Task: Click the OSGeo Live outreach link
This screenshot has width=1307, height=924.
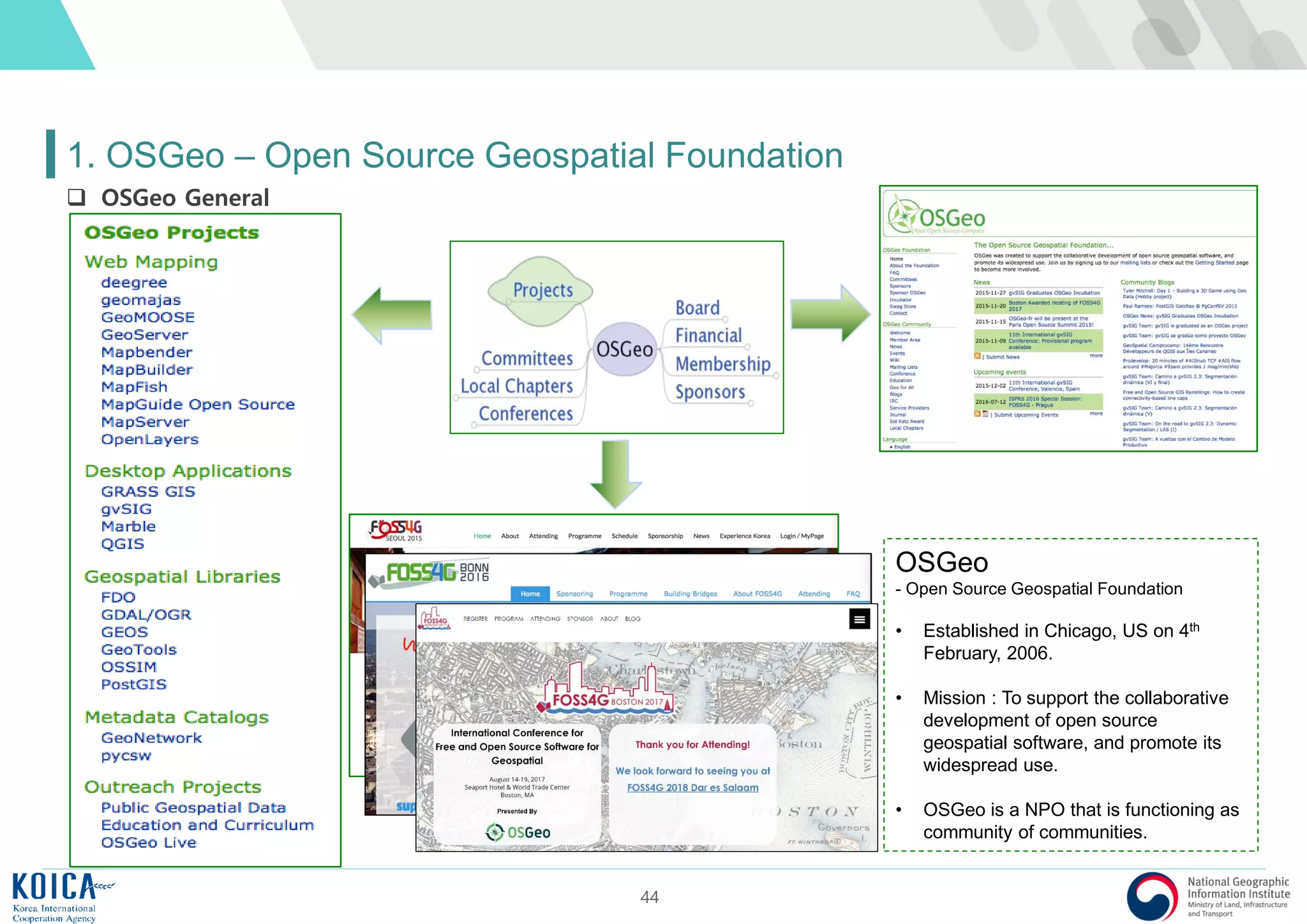Action: (149, 843)
